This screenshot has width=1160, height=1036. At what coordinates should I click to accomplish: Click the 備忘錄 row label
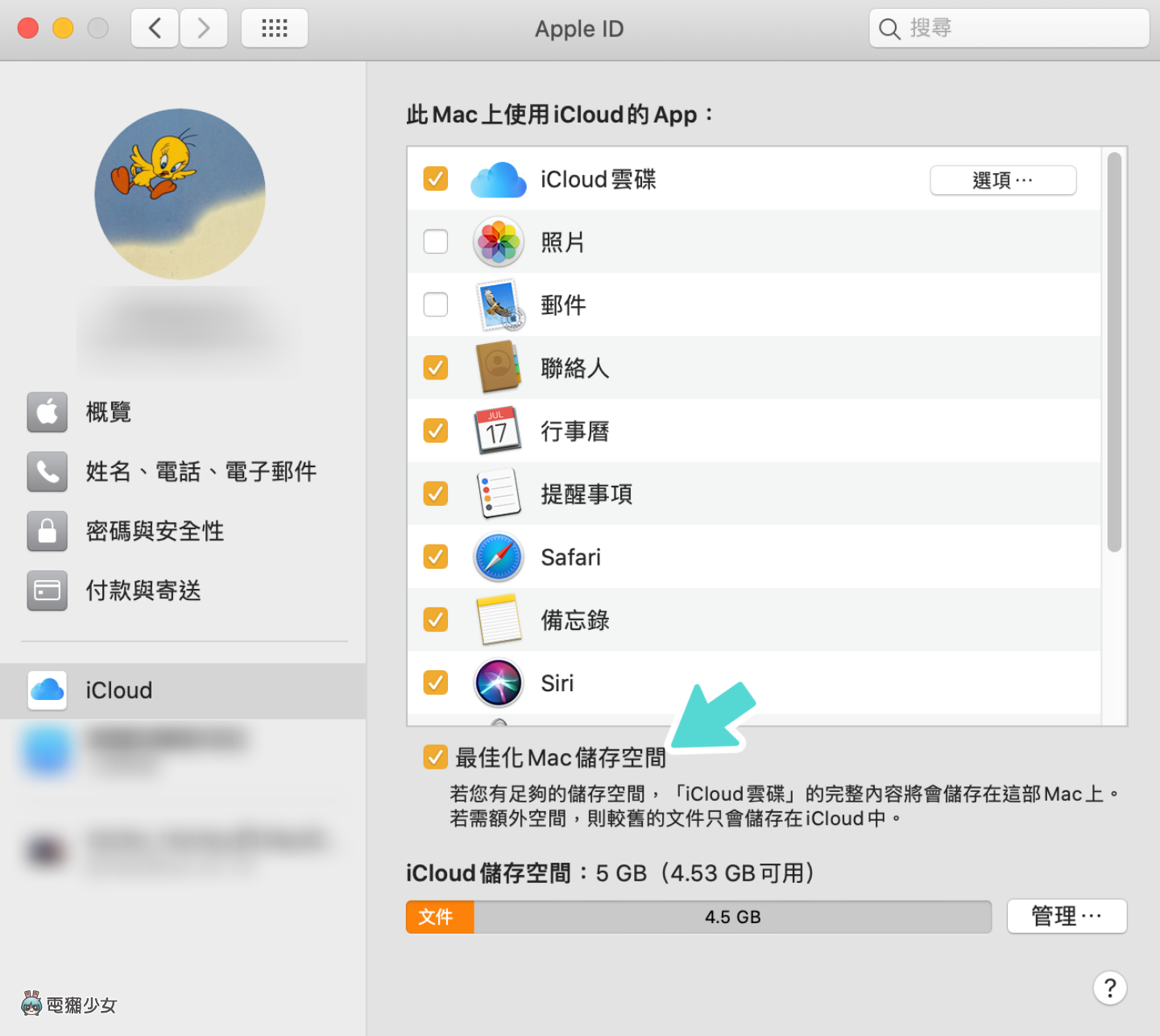(575, 620)
